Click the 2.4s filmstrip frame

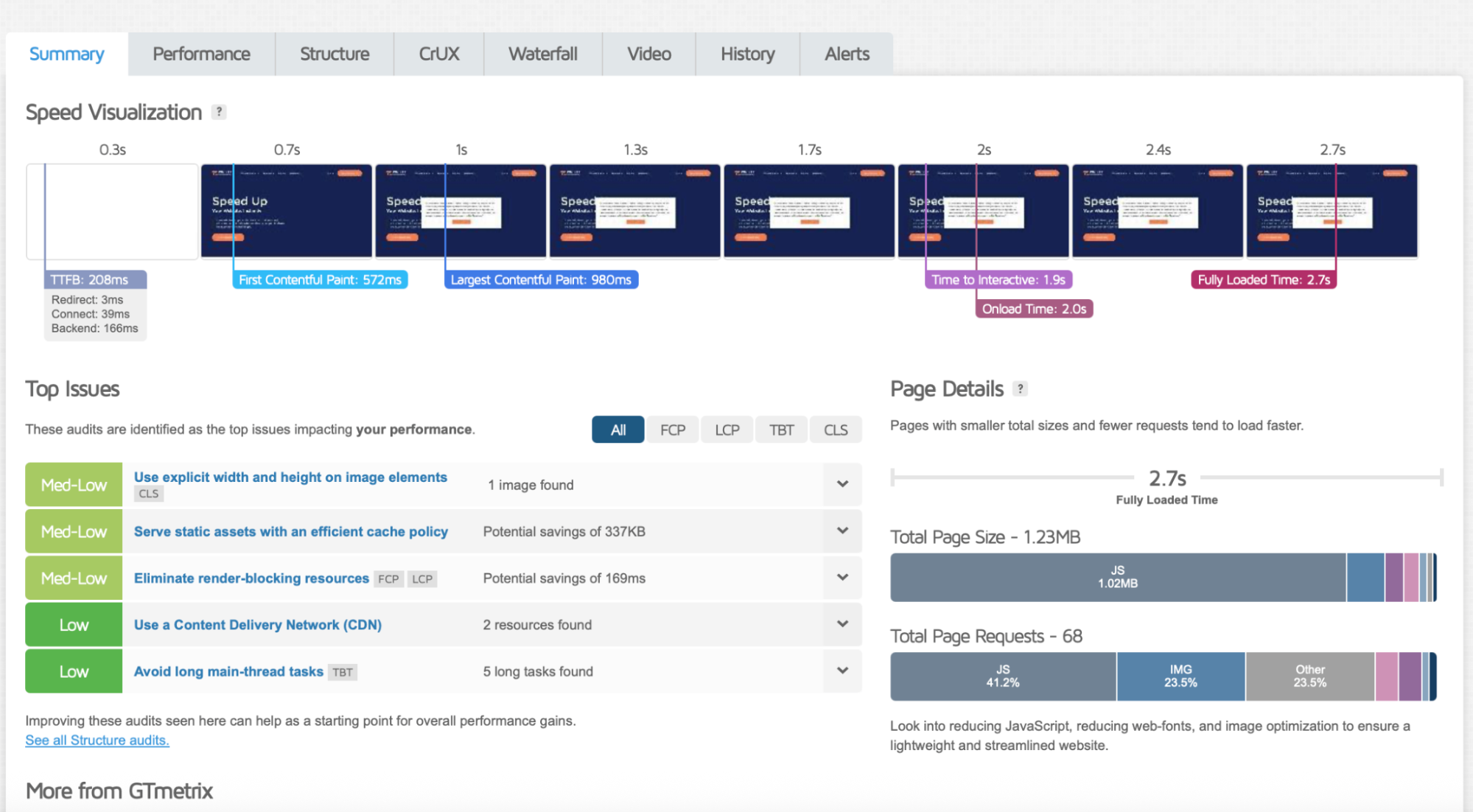point(1158,211)
